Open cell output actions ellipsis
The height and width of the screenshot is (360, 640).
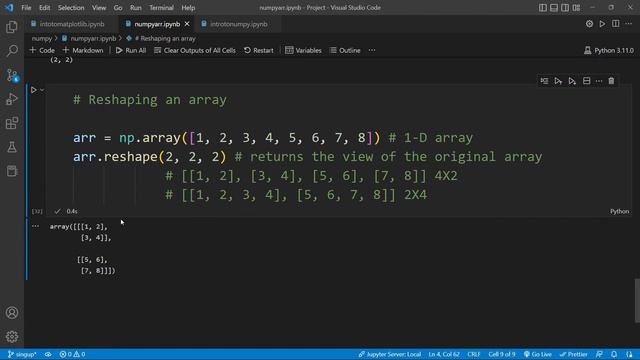point(36,226)
